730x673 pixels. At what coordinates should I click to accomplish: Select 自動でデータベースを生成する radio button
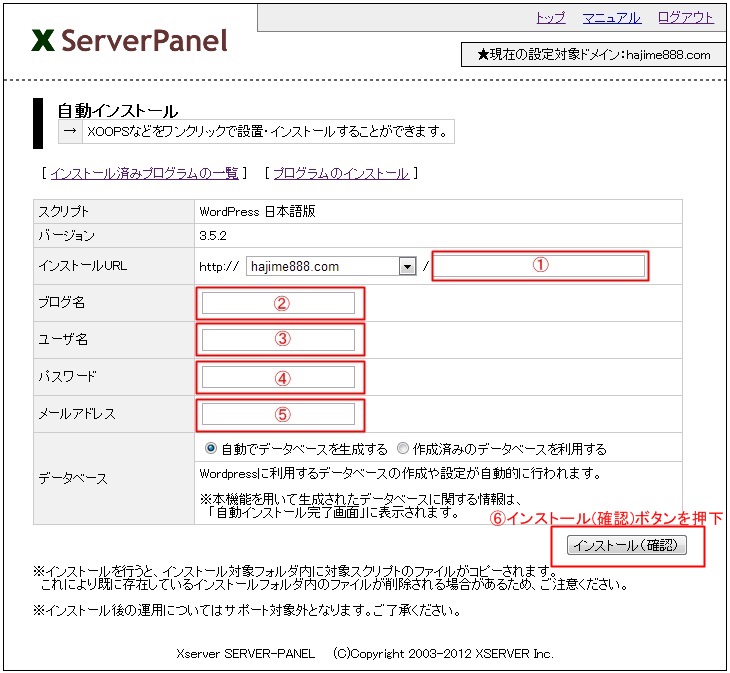[211, 448]
